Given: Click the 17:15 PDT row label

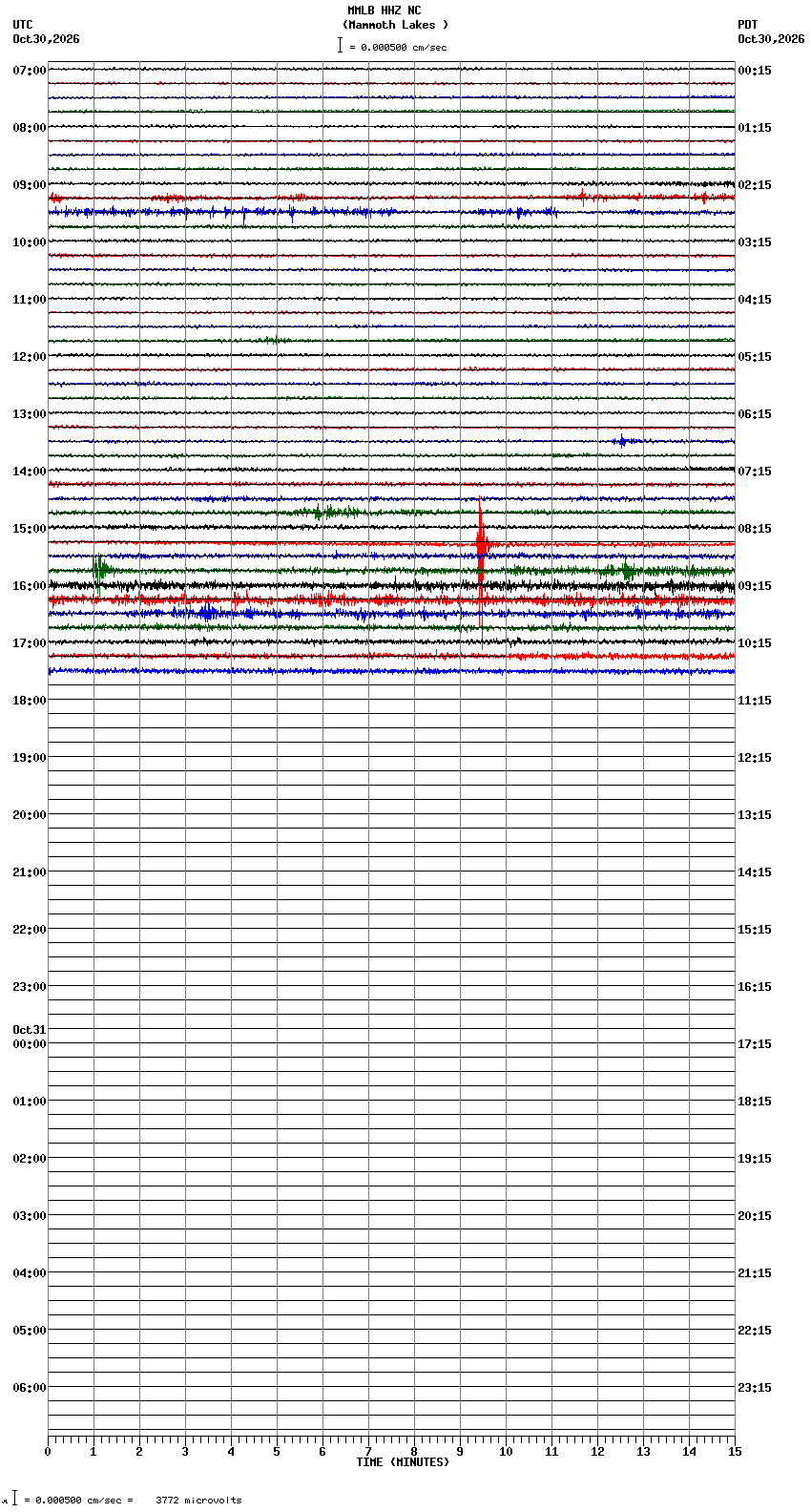Looking at the screenshot, I should point(755,1044).
